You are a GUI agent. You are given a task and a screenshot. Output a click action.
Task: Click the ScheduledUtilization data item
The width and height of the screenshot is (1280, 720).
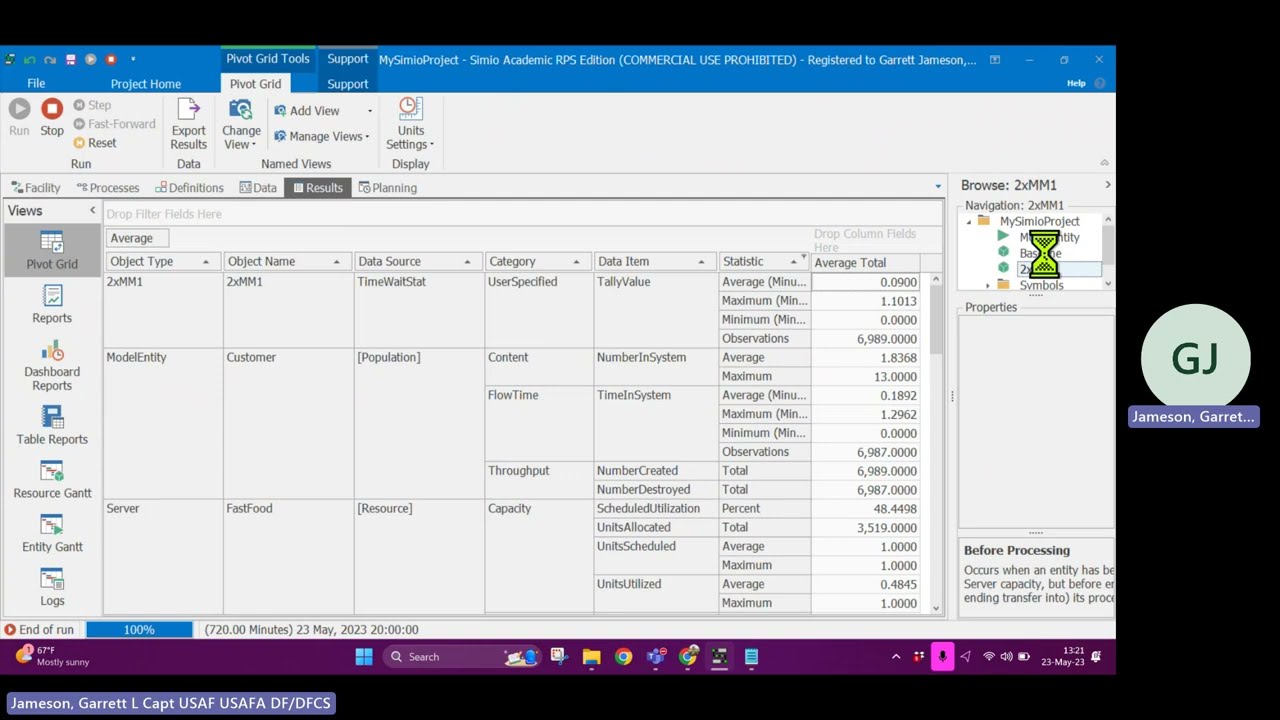[656, 509]
